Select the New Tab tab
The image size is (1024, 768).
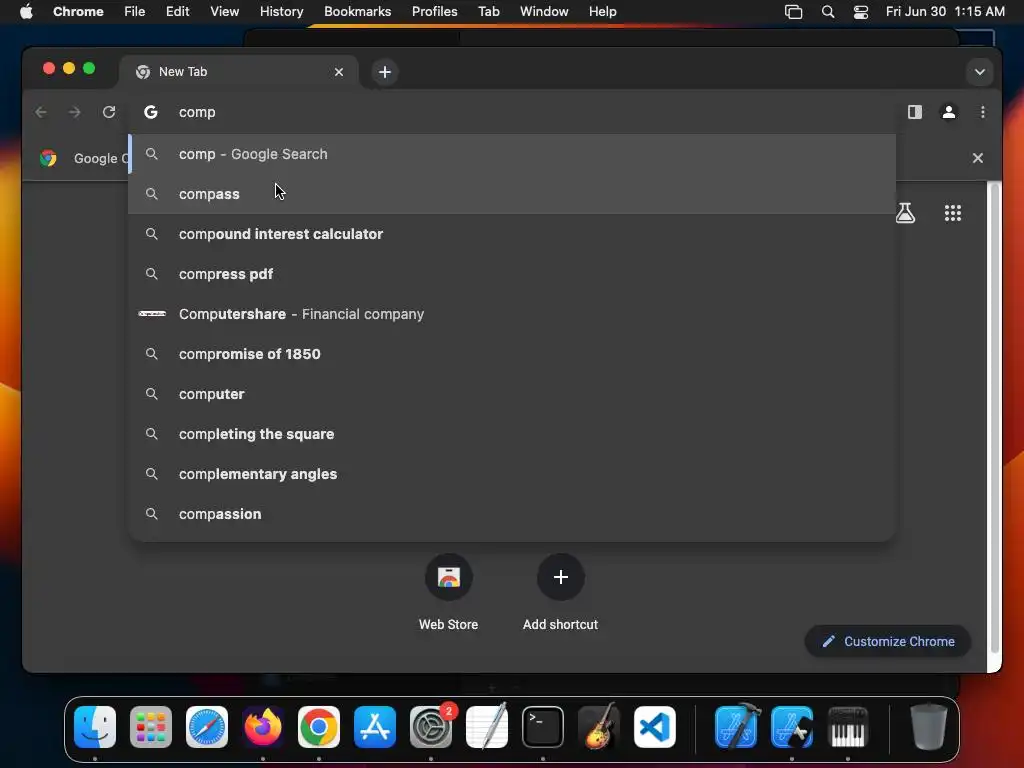click(238, 72)
